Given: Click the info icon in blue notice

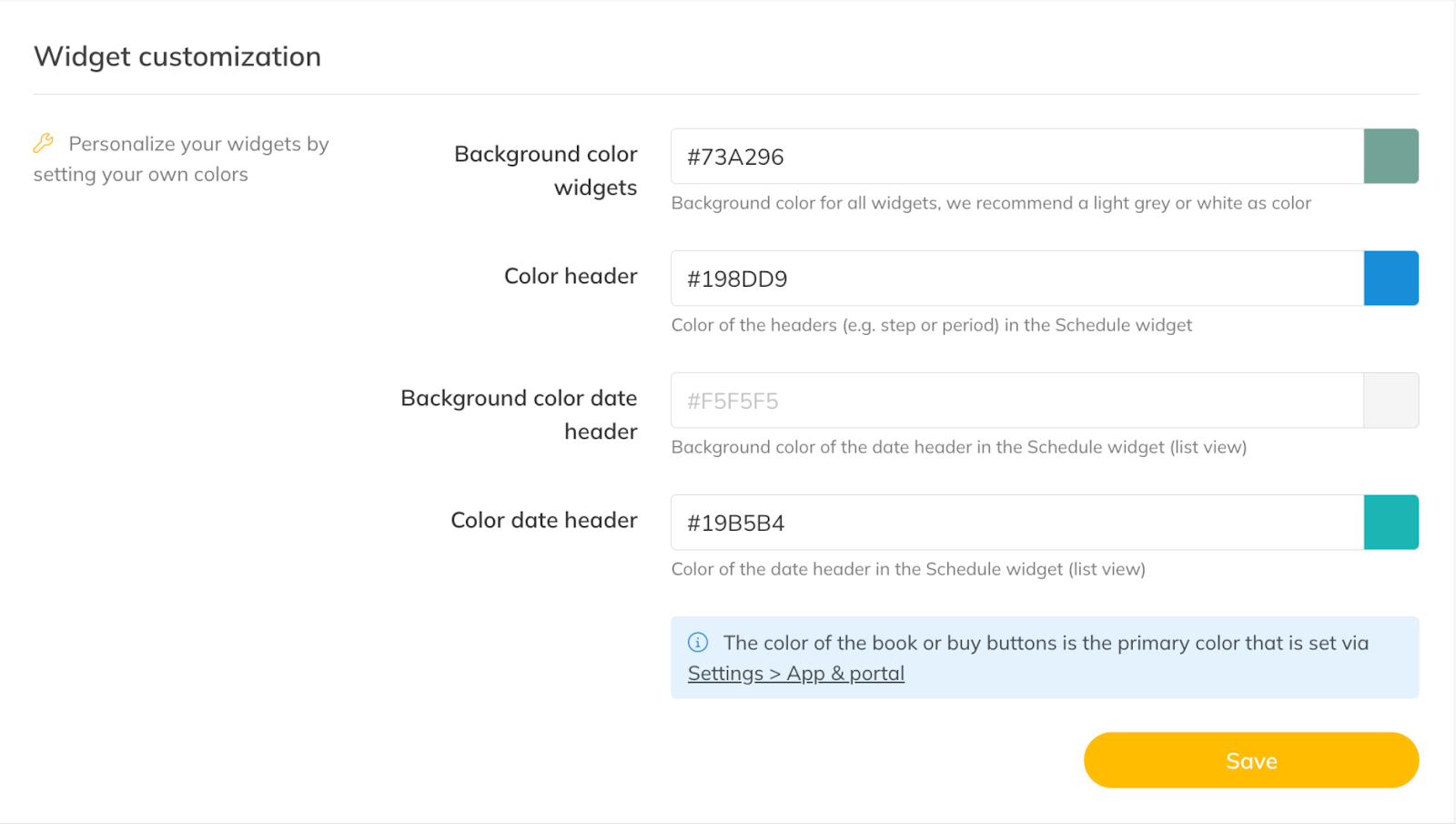Looking at the screenshot, I should (698, 643).
